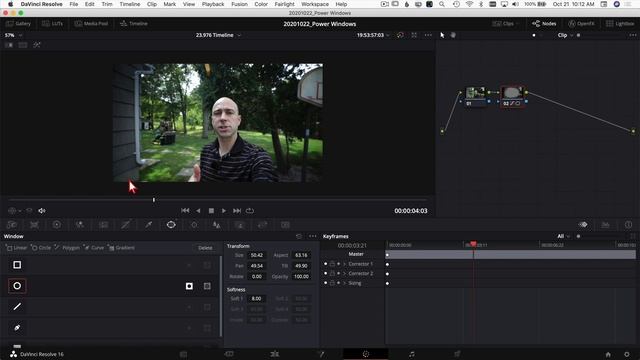Select the active Circle window preset
Viewport: 640px width, 360px height.
(x=17, y=286)
